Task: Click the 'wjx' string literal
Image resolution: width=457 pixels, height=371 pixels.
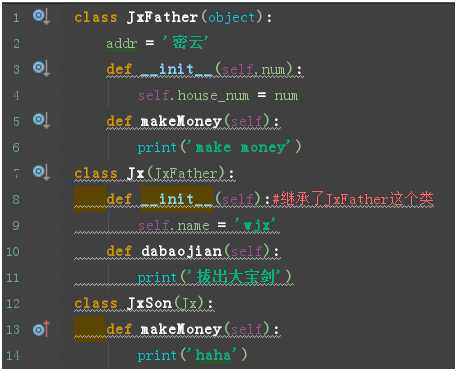Action: (255, 225)
